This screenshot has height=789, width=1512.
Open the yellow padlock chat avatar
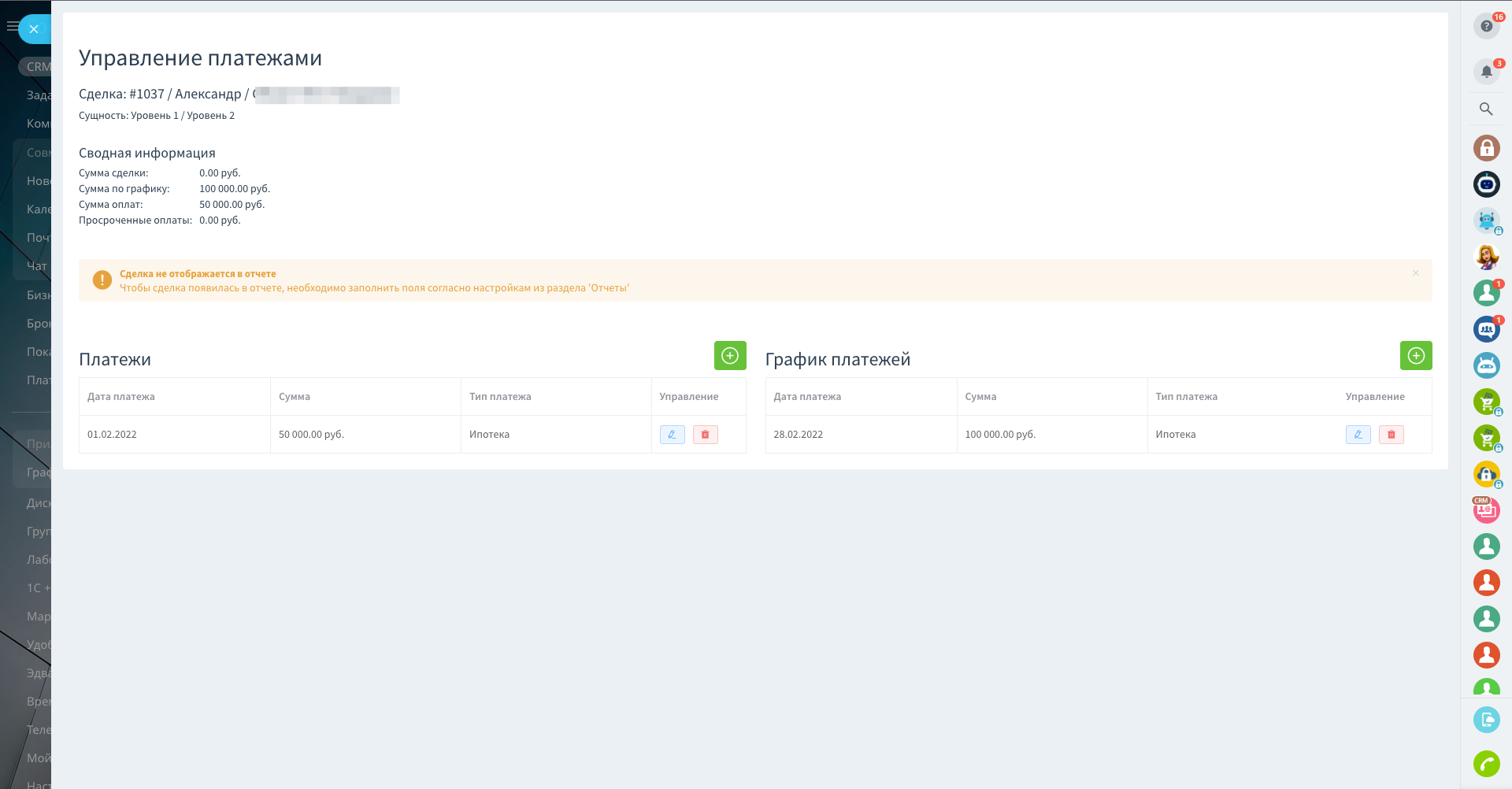pos(1486,474)
